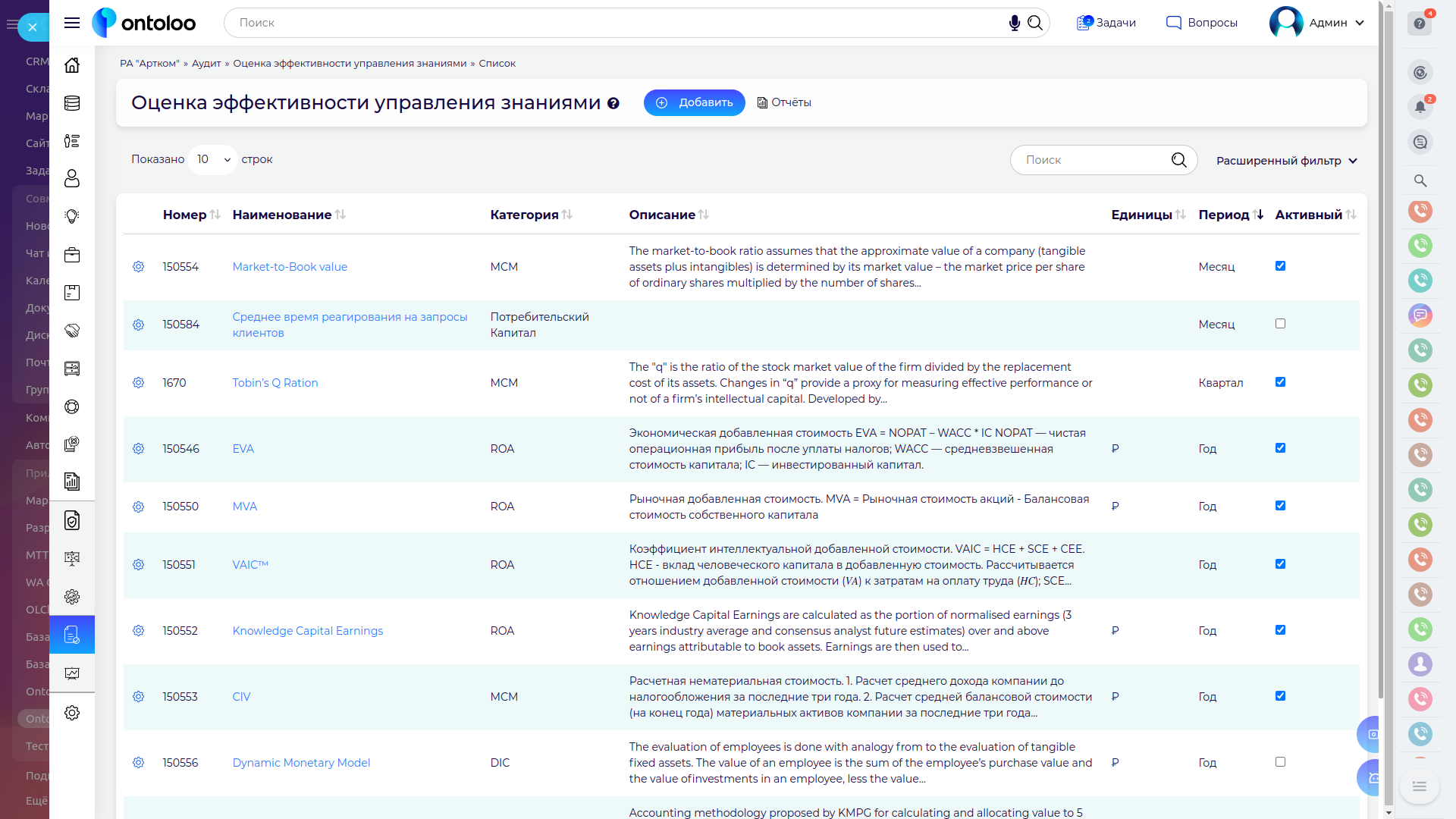This screenshot has height=819, width=1456.
Task: Click the help question mark beside title
Action: [613, 103]
